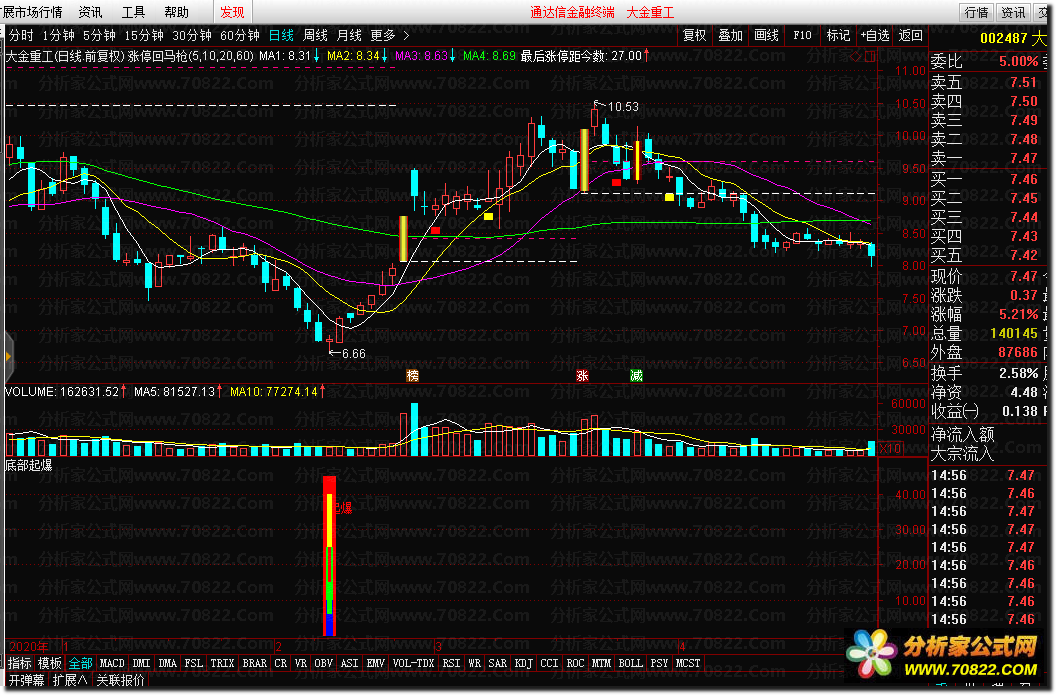Viewport: 1057px width, 695px height.
Task: Switch to 分时 chart period
Action: (x=21, y=35)
